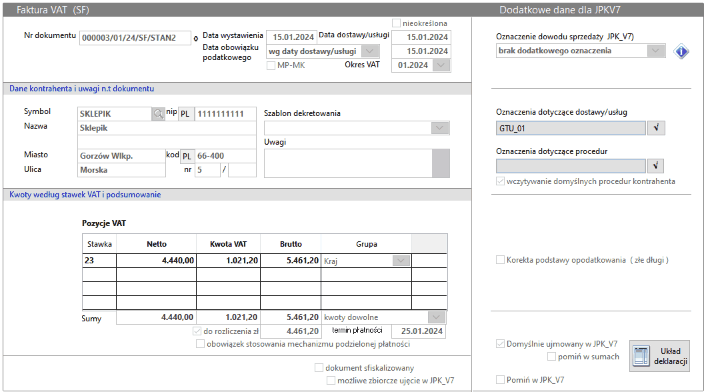The image size is (706, 392).
Task: Enable obowiązek stosowania mechanizmu podzielonej płatności
Action: (x=200, y=344)
